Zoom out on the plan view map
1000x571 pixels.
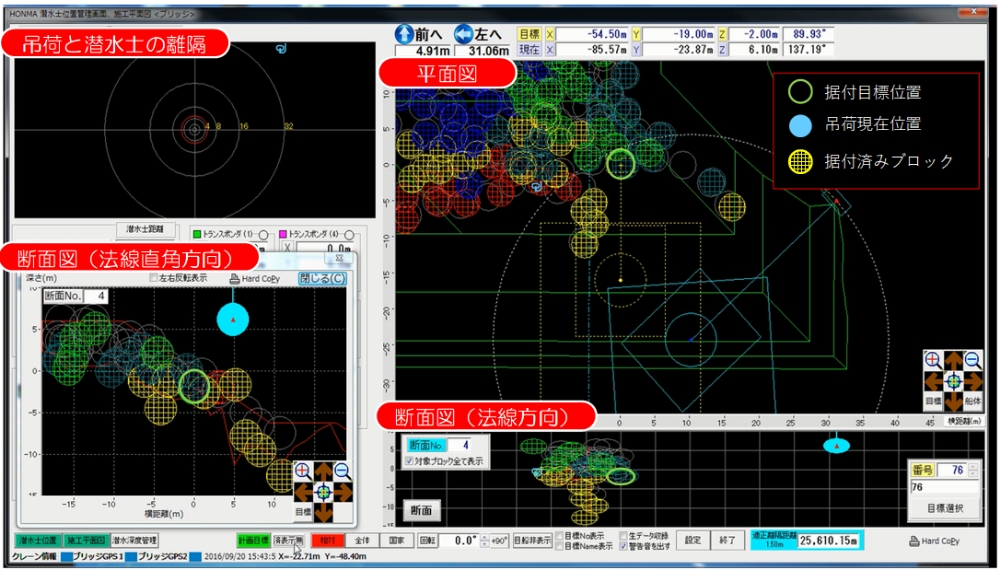tap(973, 362)
